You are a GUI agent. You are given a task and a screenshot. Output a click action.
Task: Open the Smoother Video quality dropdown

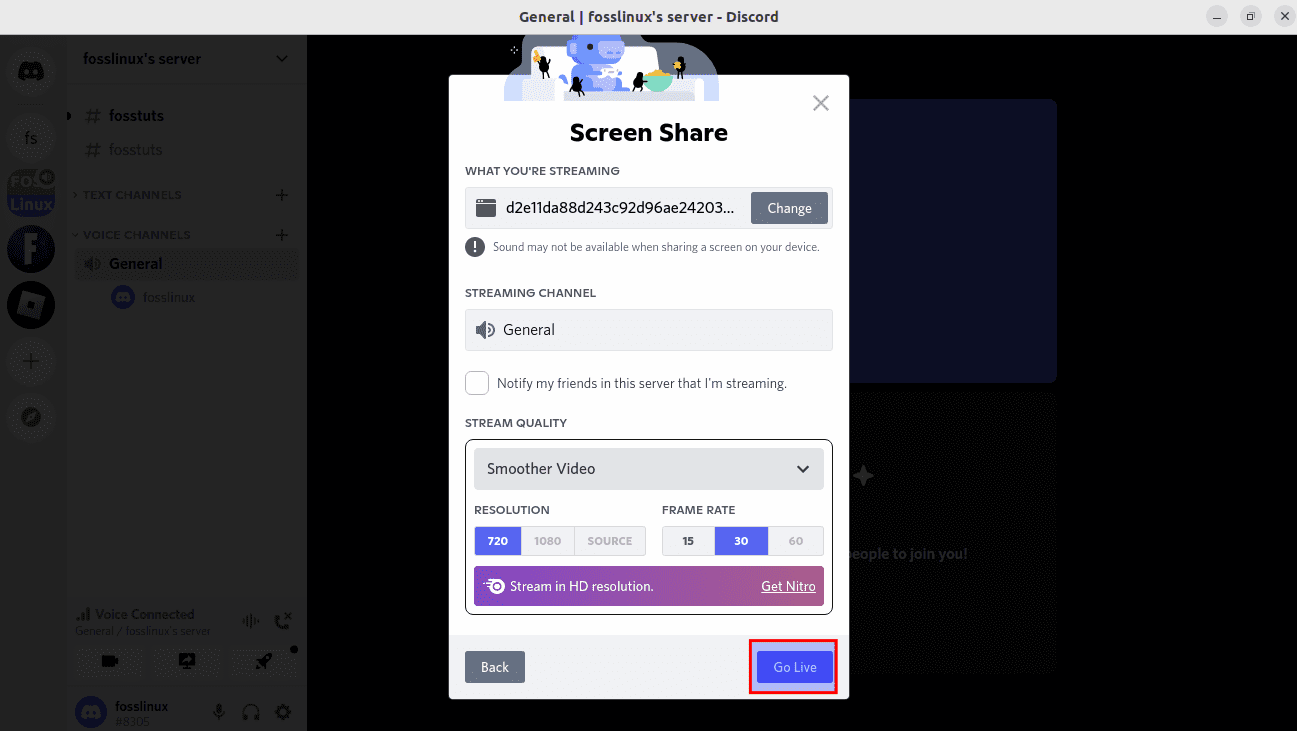click(x=649, y=469)
